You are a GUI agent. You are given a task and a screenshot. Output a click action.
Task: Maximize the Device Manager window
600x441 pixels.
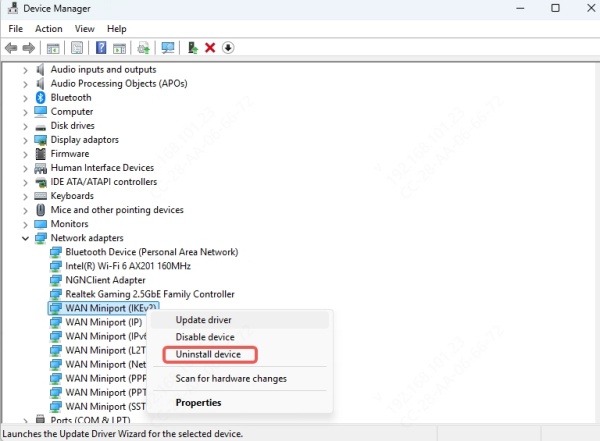(555, 8)
